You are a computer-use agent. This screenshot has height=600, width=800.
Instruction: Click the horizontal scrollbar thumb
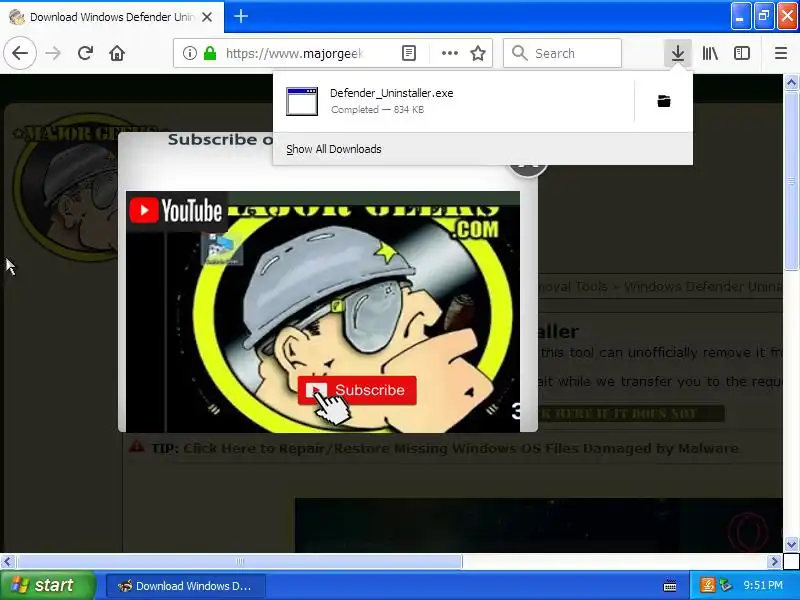pyautogui.click(x=239, y=562)
